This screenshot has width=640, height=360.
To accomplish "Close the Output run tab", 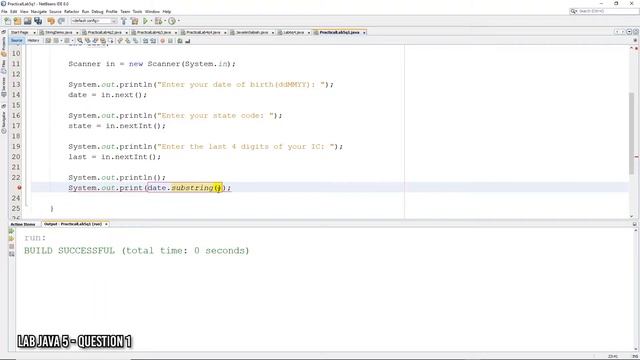I will pyautogui.click(x=106, y=224).
